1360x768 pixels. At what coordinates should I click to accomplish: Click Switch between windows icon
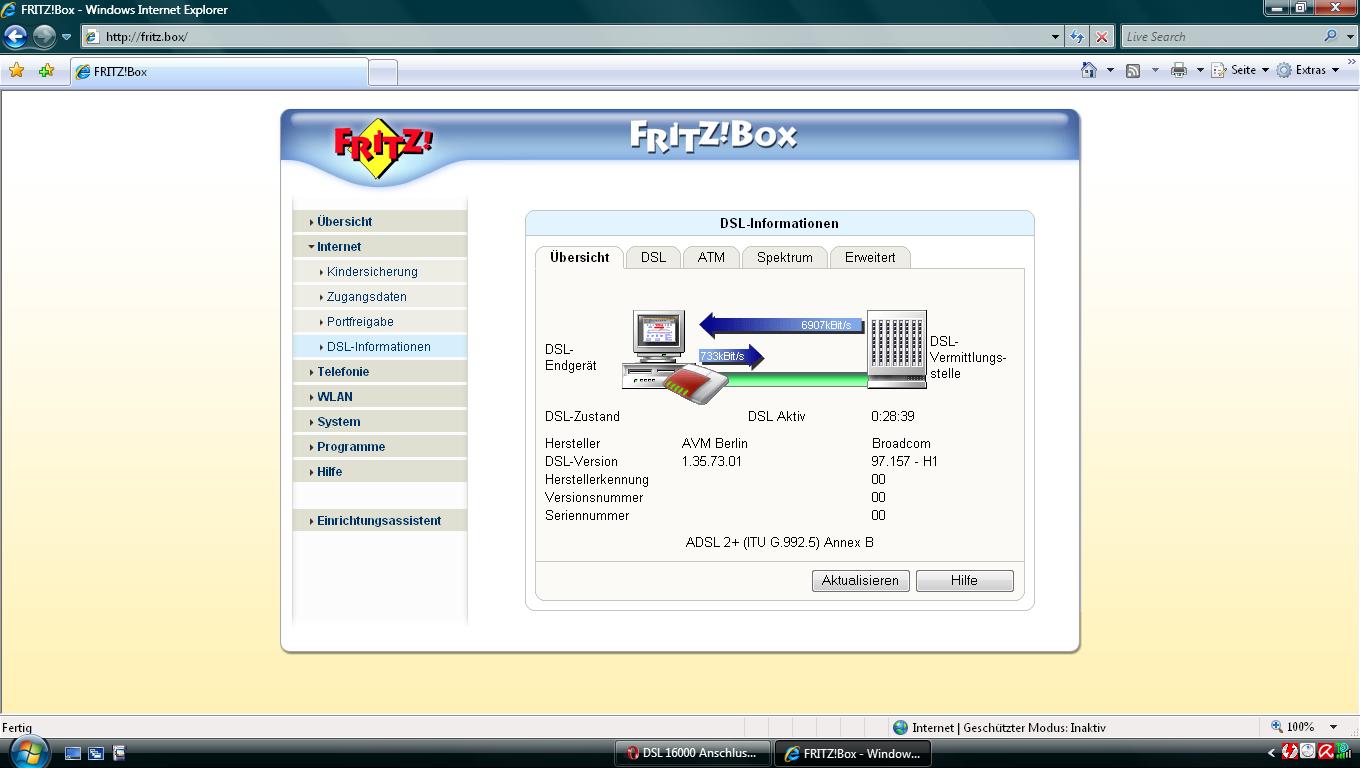click(x=96, y=753)
